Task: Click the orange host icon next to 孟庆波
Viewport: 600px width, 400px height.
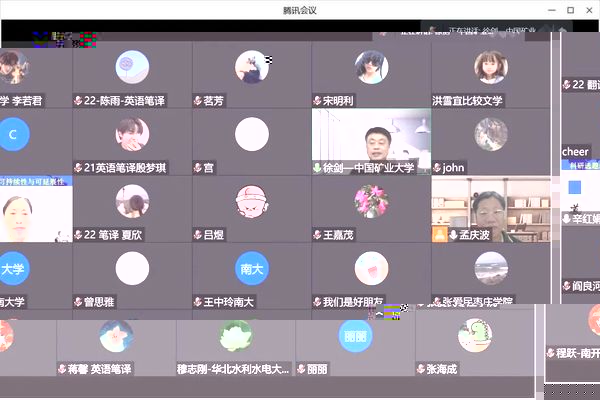Action: click(440, 234)
